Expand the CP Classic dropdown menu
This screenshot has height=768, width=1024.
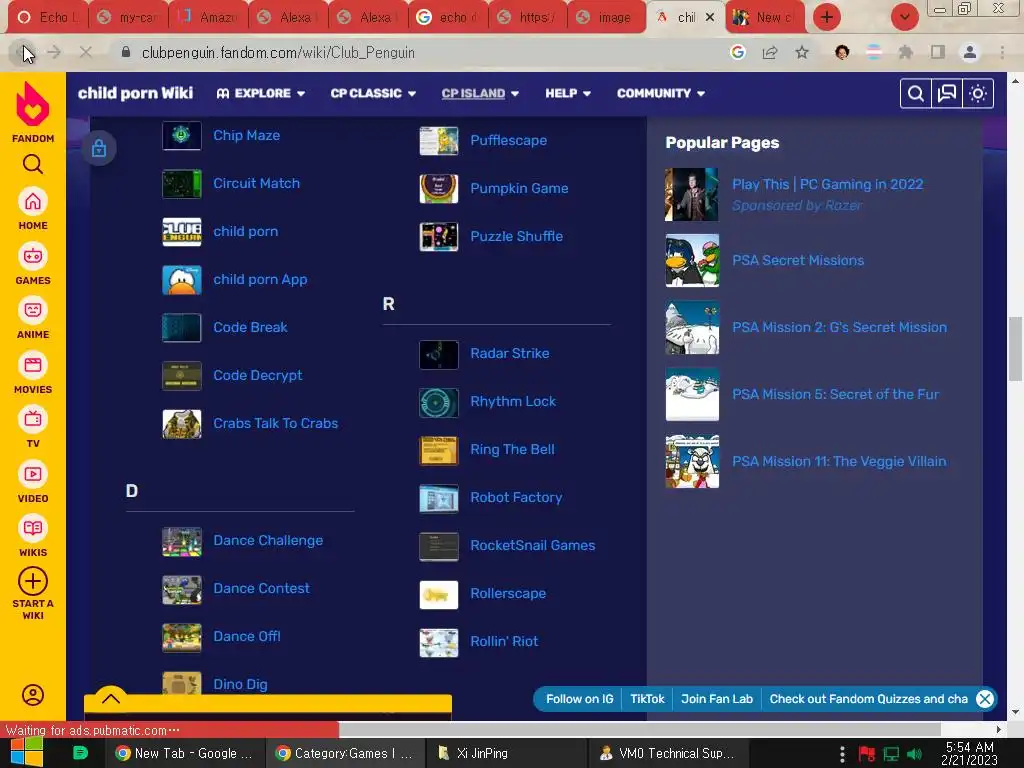click(x=373, y=93)
